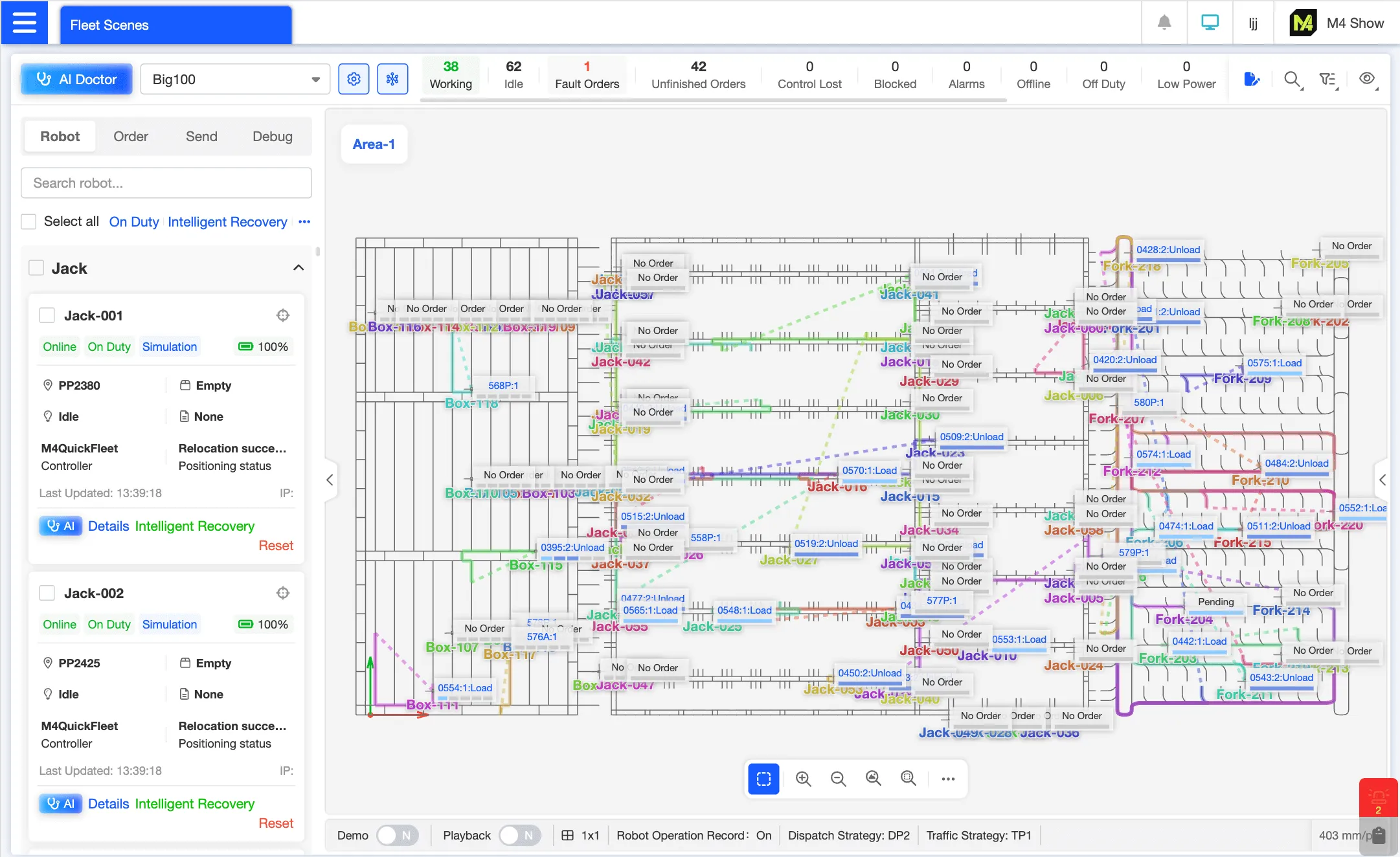Open the gear settings next to Big100

tap(354, 79)
